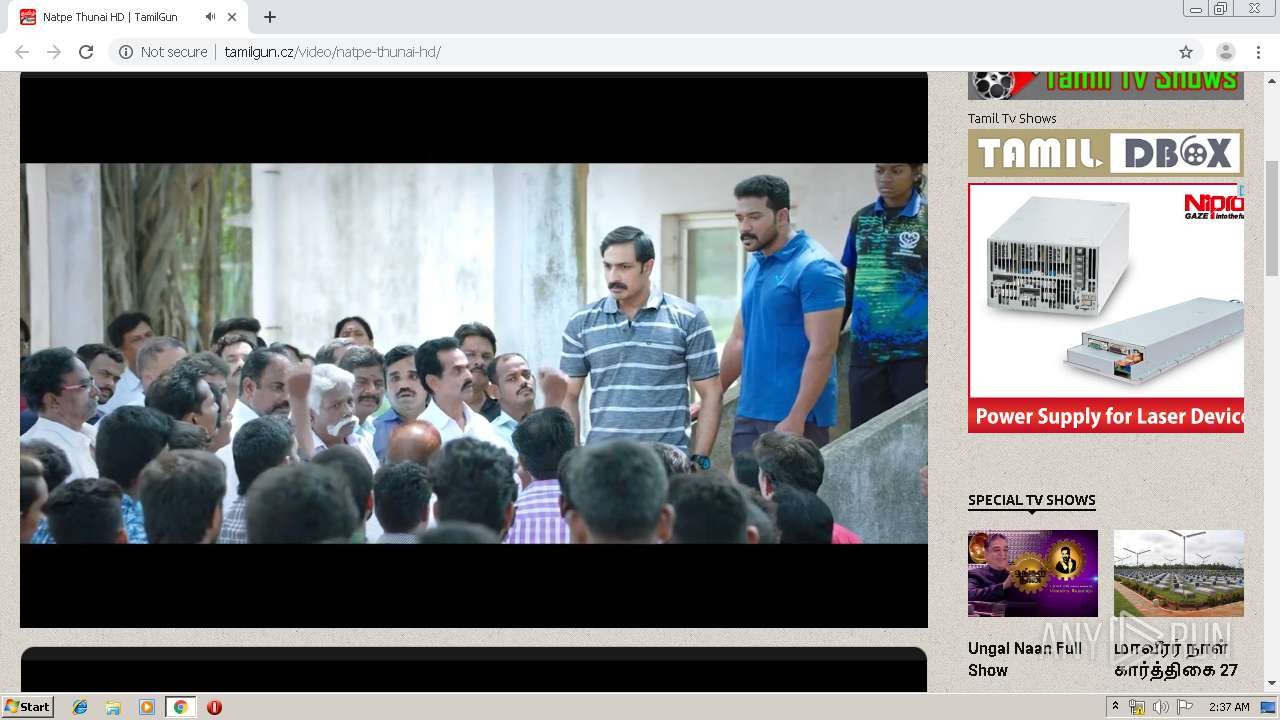Screen dimensions: 1280x720
Task: Click the scrollbar up arrow
Action: (1272, 79)
